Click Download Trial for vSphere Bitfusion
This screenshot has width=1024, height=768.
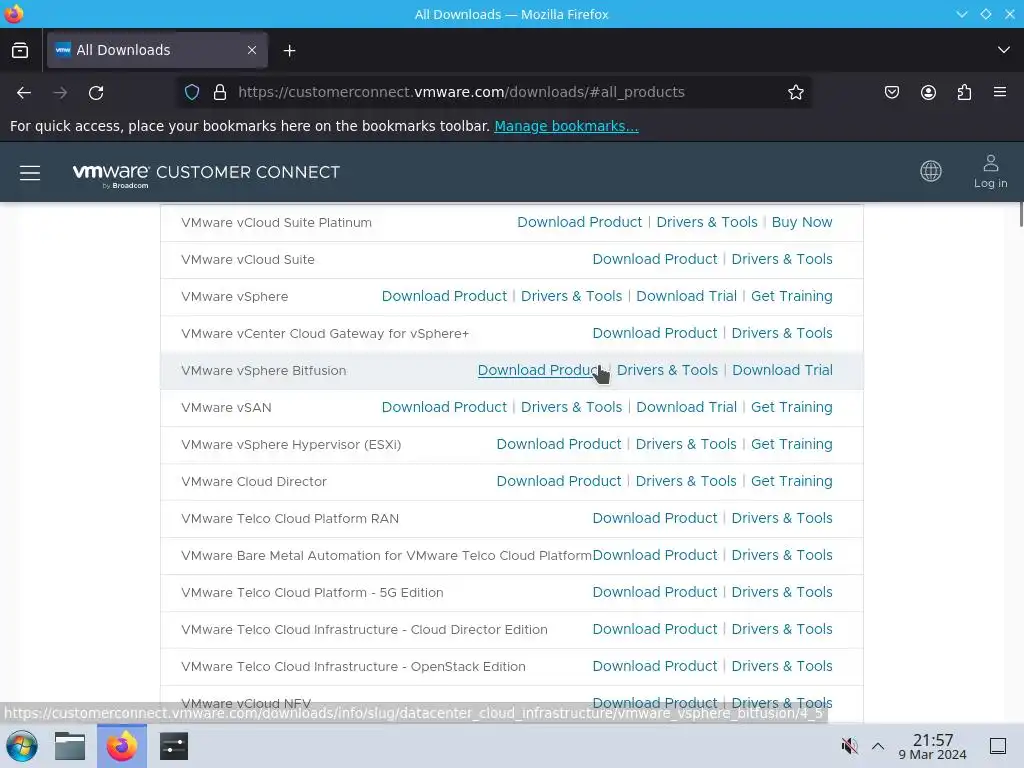(x=782, y=370)
